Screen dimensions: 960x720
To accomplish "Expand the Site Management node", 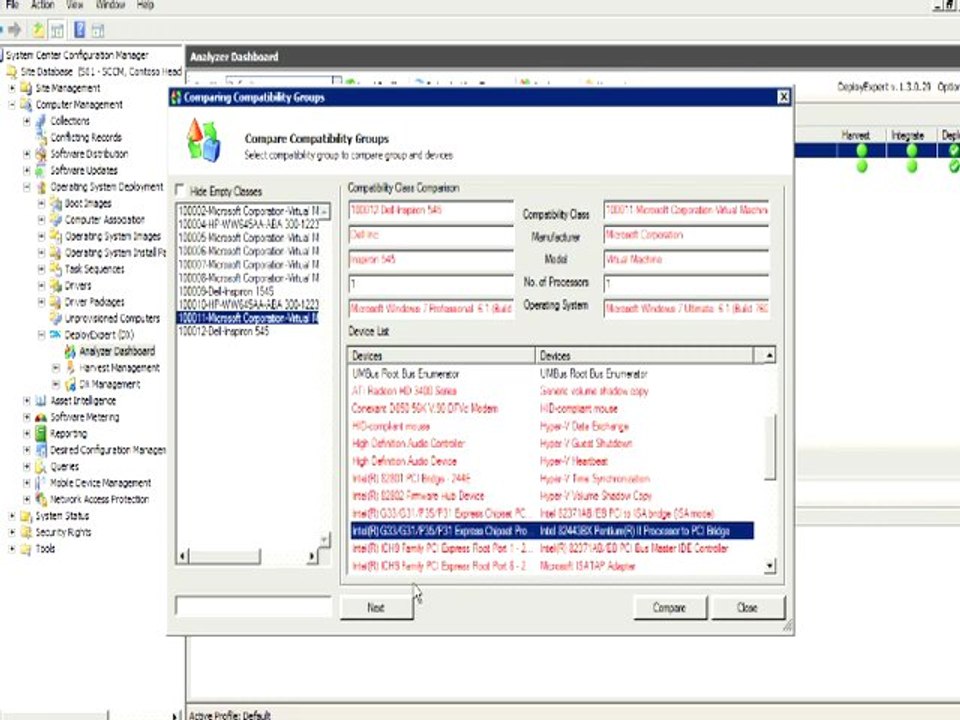I will point(12,88).
